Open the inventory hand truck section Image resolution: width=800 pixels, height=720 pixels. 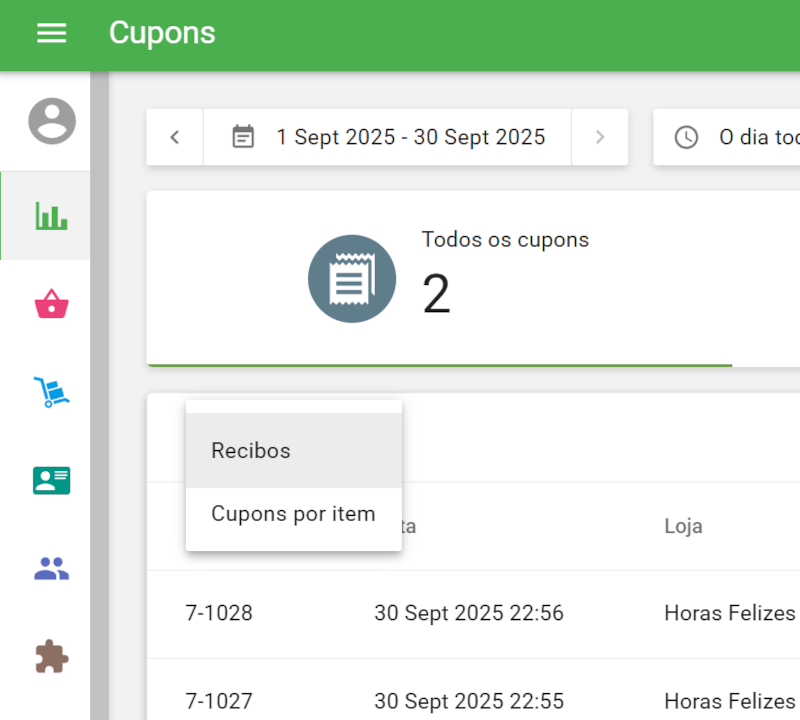[x=51, y=392]
